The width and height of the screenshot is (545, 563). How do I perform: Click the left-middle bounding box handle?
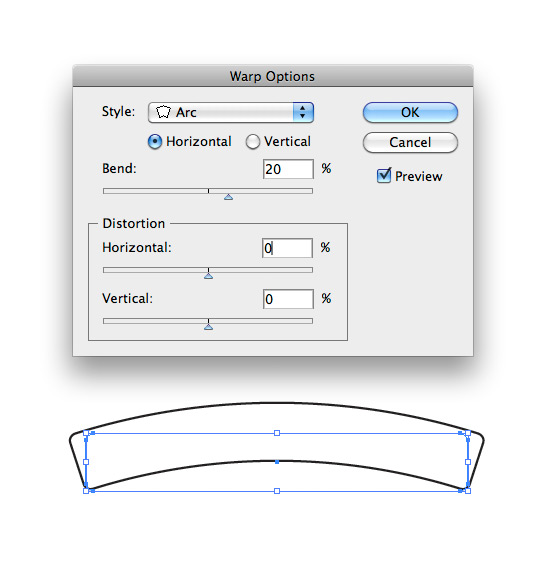[x=86, y=462]
